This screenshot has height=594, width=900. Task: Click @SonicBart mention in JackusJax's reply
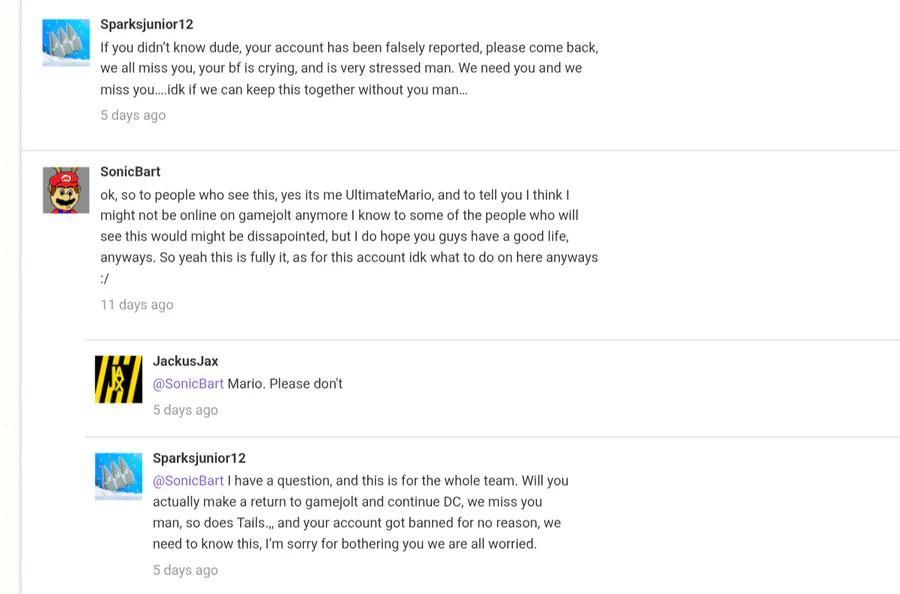coord(188,384)
